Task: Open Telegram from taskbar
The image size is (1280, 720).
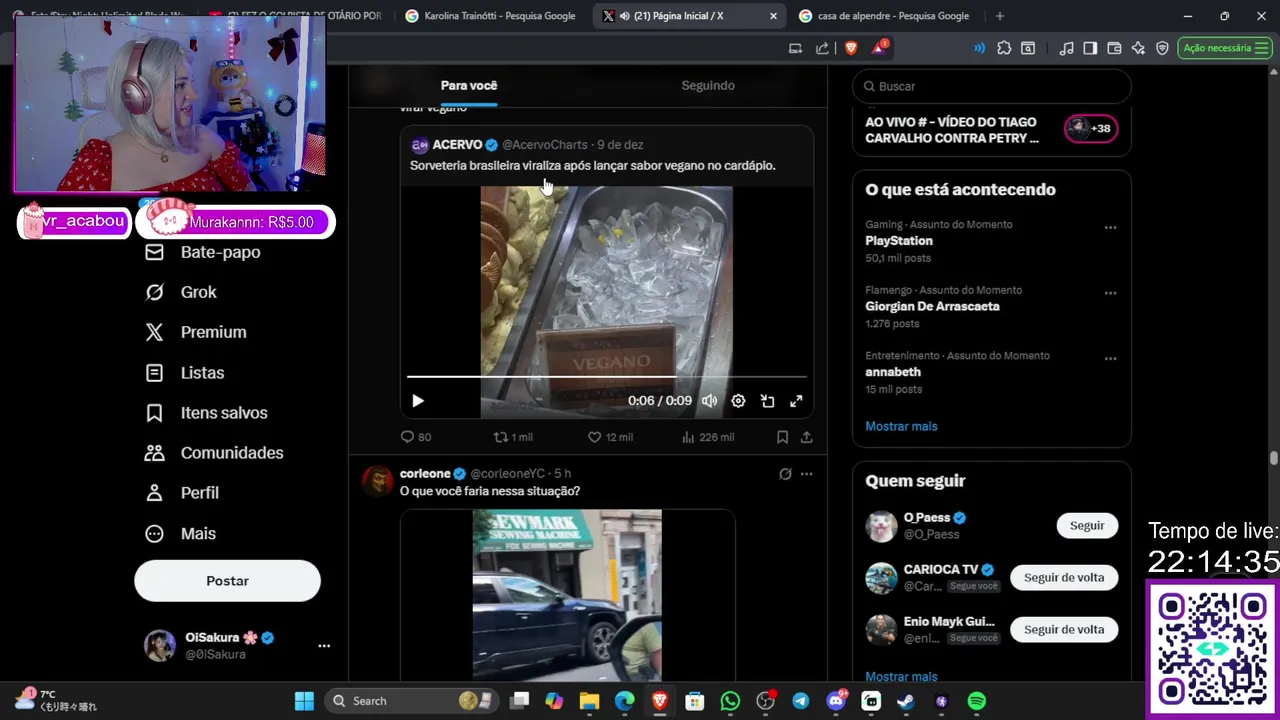Action: coord(801,701)
